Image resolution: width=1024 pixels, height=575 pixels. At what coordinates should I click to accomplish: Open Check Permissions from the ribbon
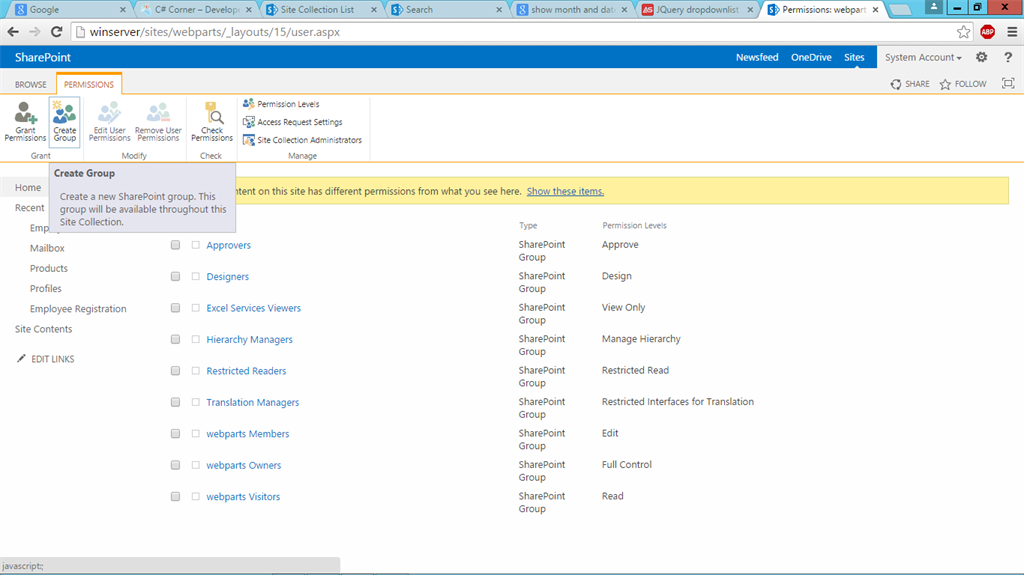click(x=212, y=122)
